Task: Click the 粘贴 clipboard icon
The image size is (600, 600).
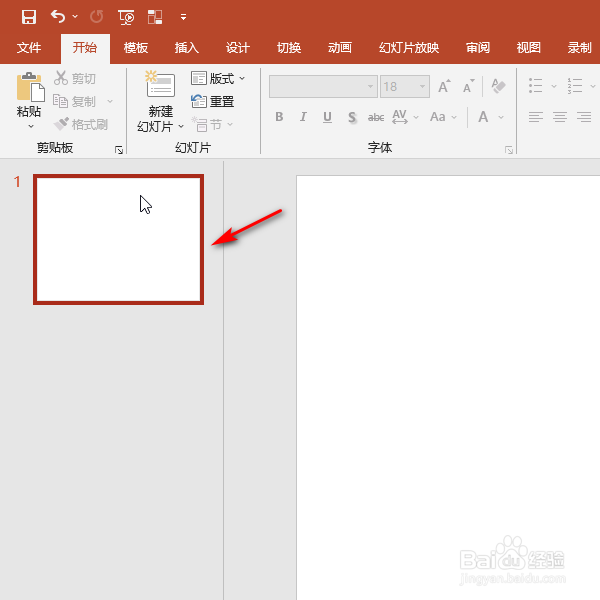Action: click(30, 86)
